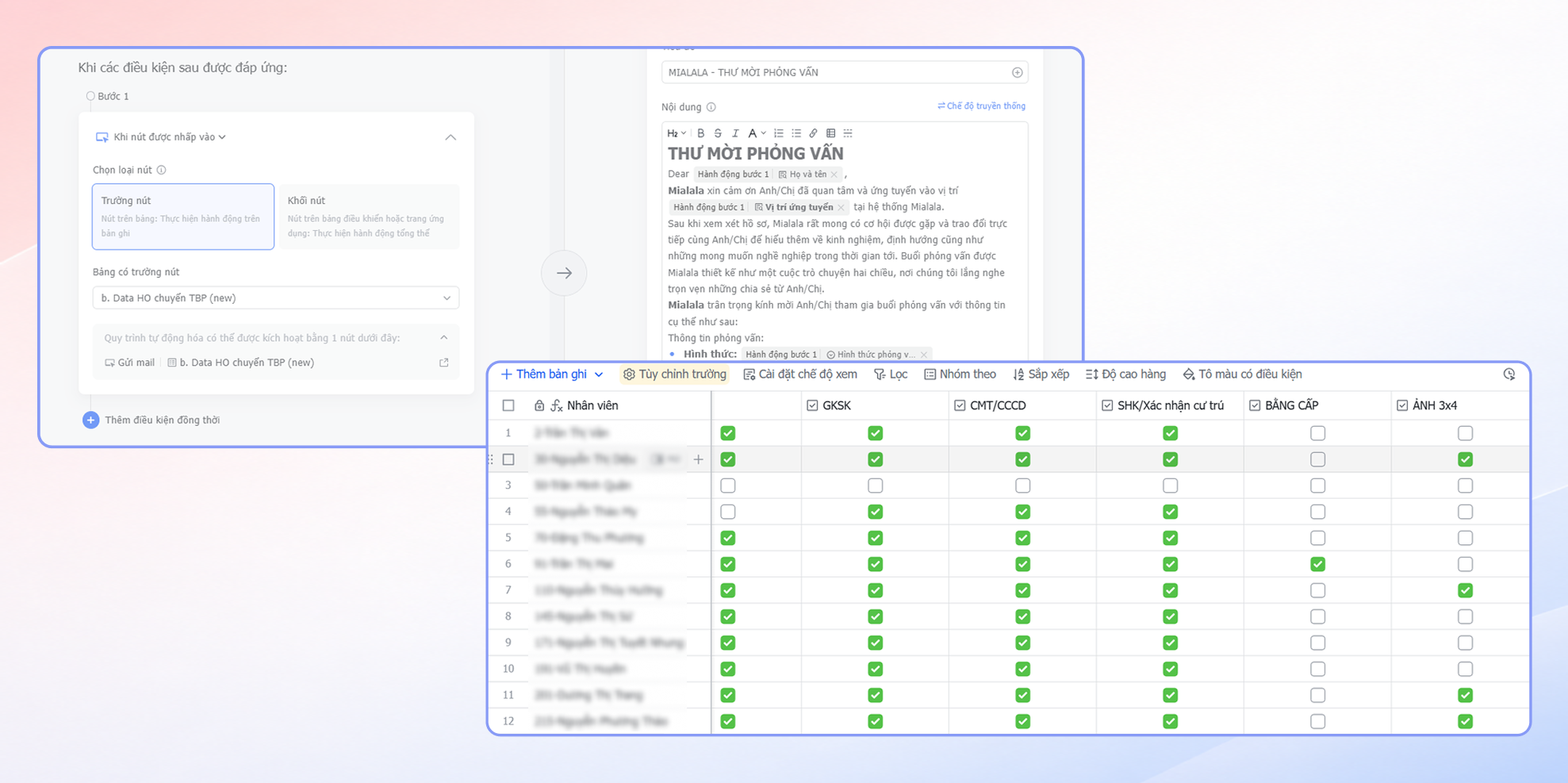This screenshot has height=783, width=1568.
Task: Open the text color dropdown in the editor
Action: [757, 133]
